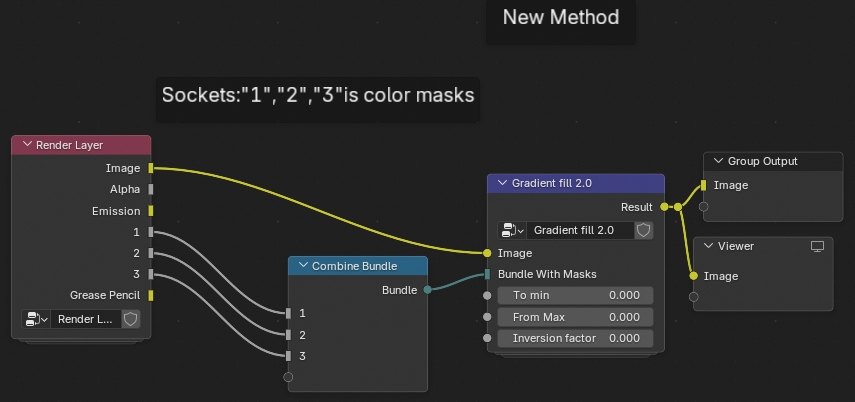This screenshot has height=402, width=855.
Task: Click the monitor icon on Viewer node
Action: (x=817, y=247)
